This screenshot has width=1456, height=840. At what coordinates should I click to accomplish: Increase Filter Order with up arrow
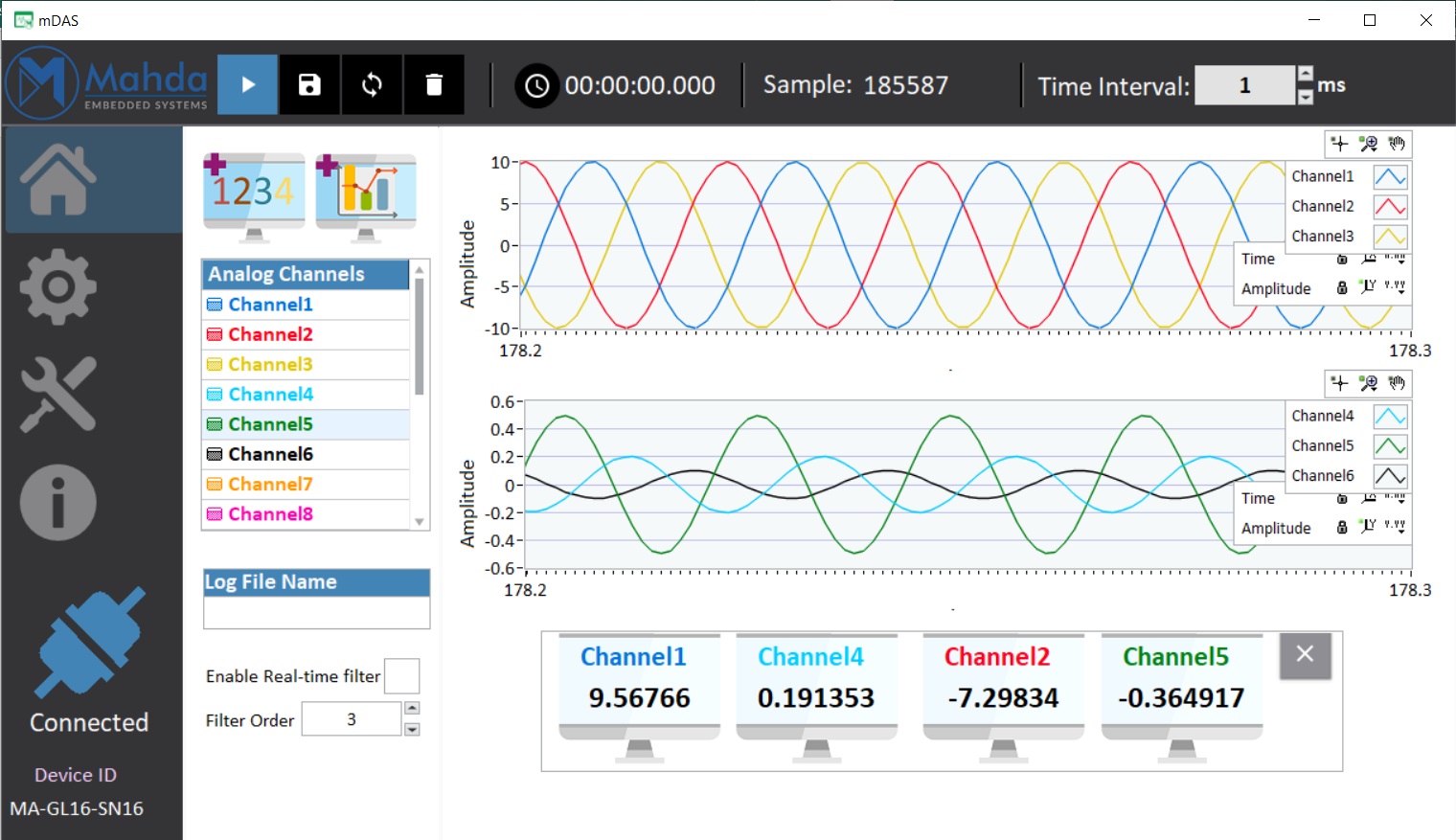[x=412, y=709]
